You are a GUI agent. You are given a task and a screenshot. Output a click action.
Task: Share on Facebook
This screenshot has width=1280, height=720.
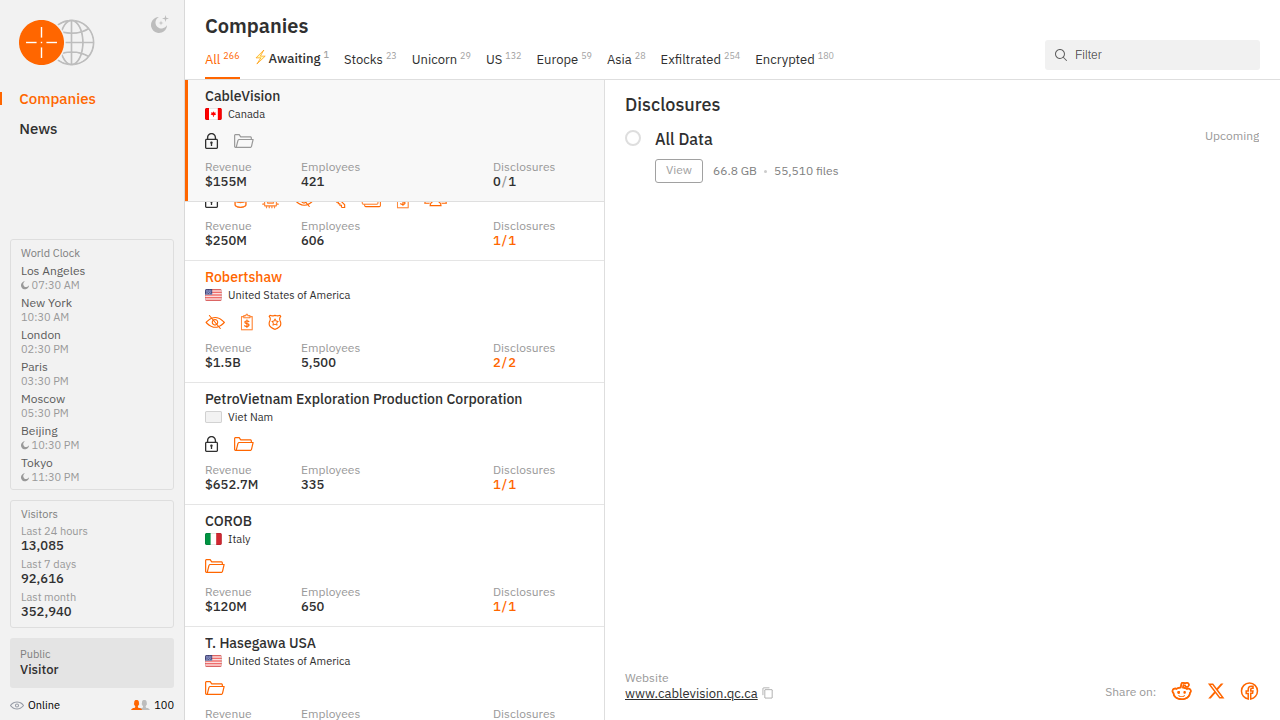click(x=1249, y=691)
